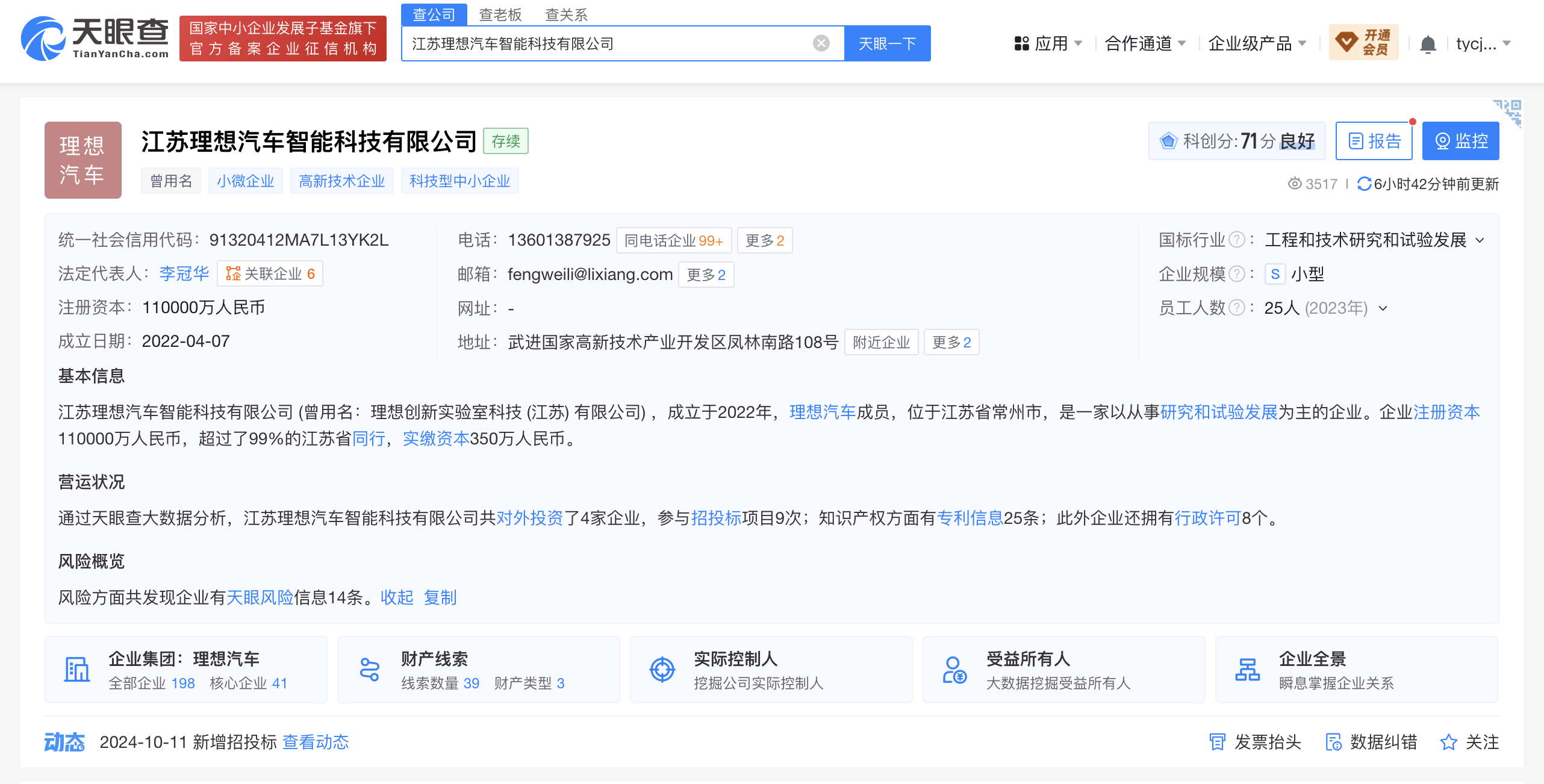Click the invoice header icon
1544x784 pixels.
(x=1217, y=742)
